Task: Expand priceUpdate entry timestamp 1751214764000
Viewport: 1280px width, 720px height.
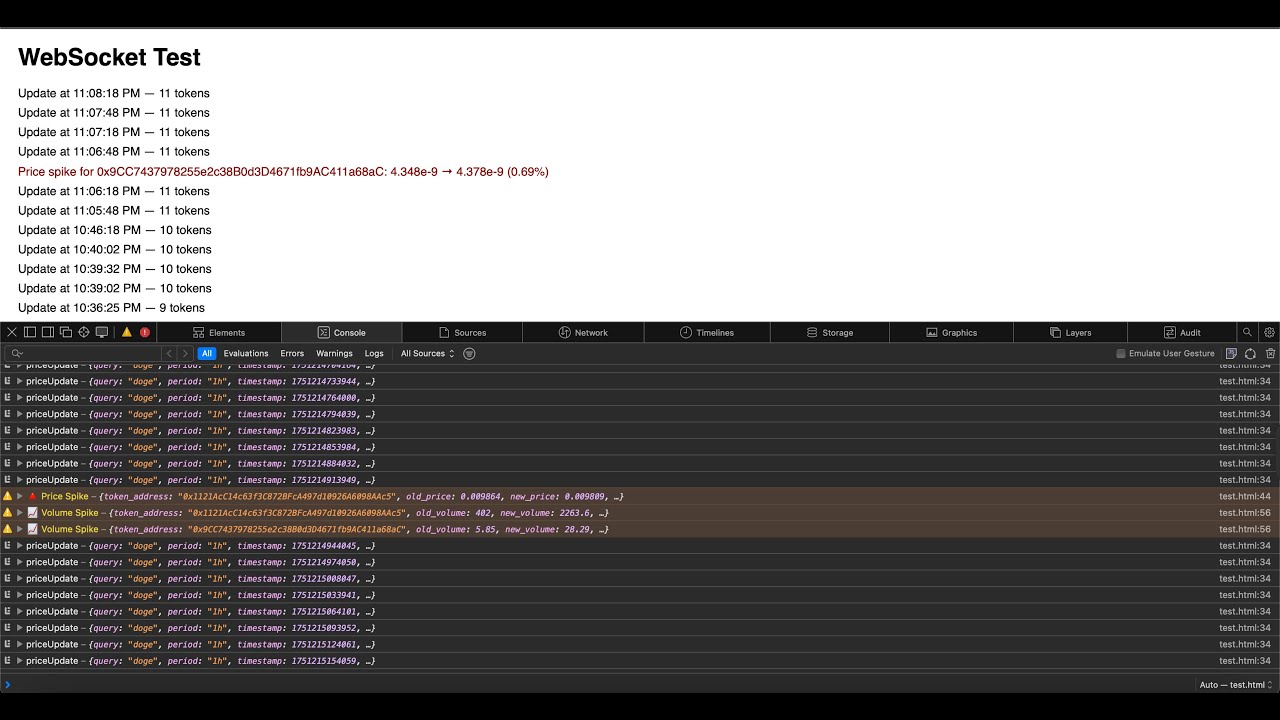Action: [19, 397]
